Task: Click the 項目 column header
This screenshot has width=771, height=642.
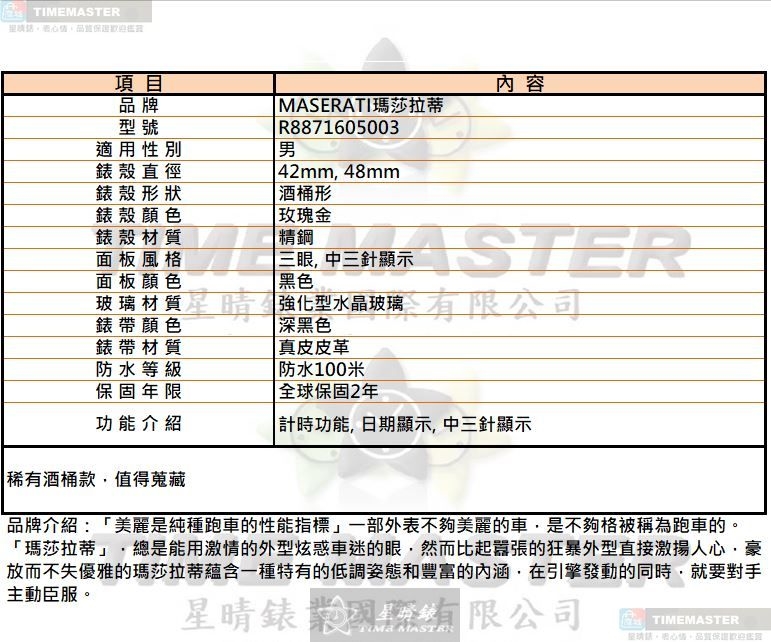Action: point(138,84)
